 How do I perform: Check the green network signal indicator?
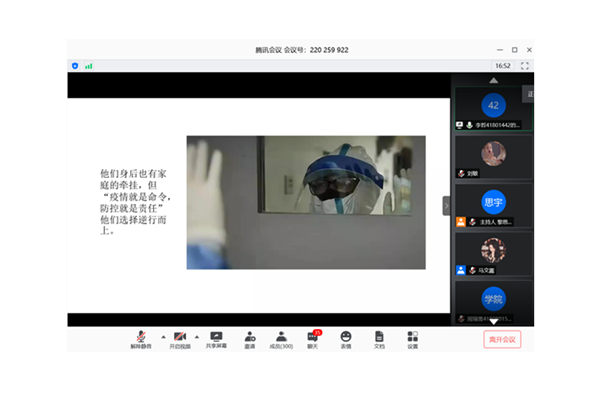point(88,66)
